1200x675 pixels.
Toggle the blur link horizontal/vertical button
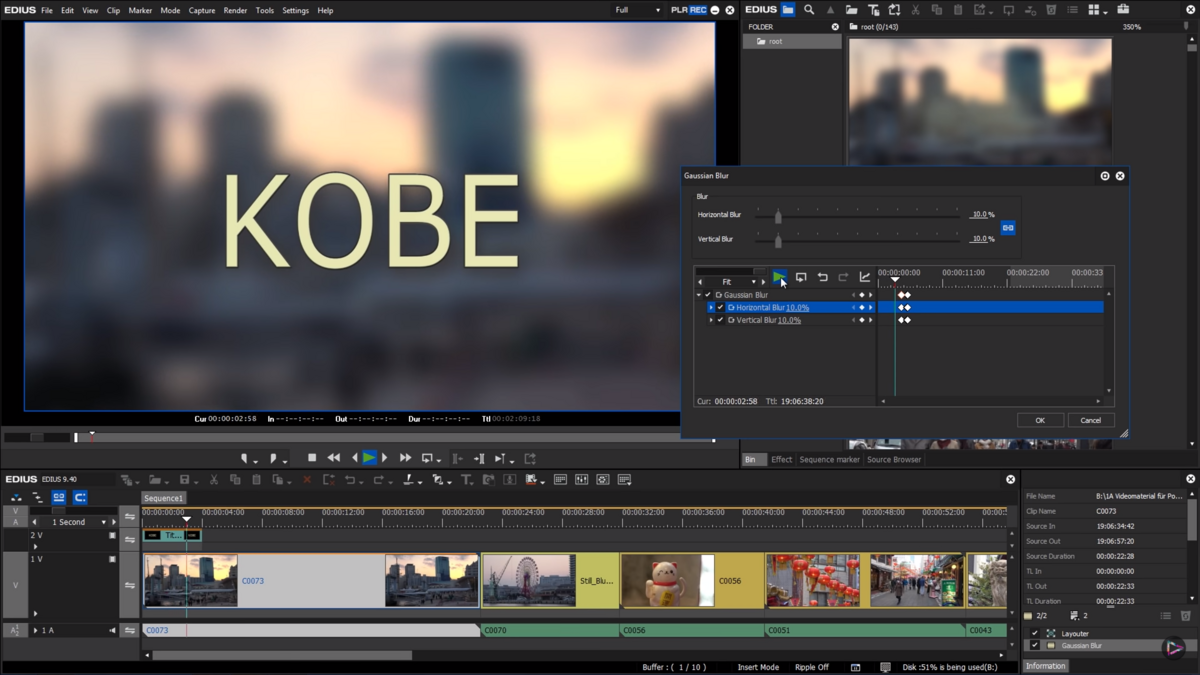[x=1008, y=227]
